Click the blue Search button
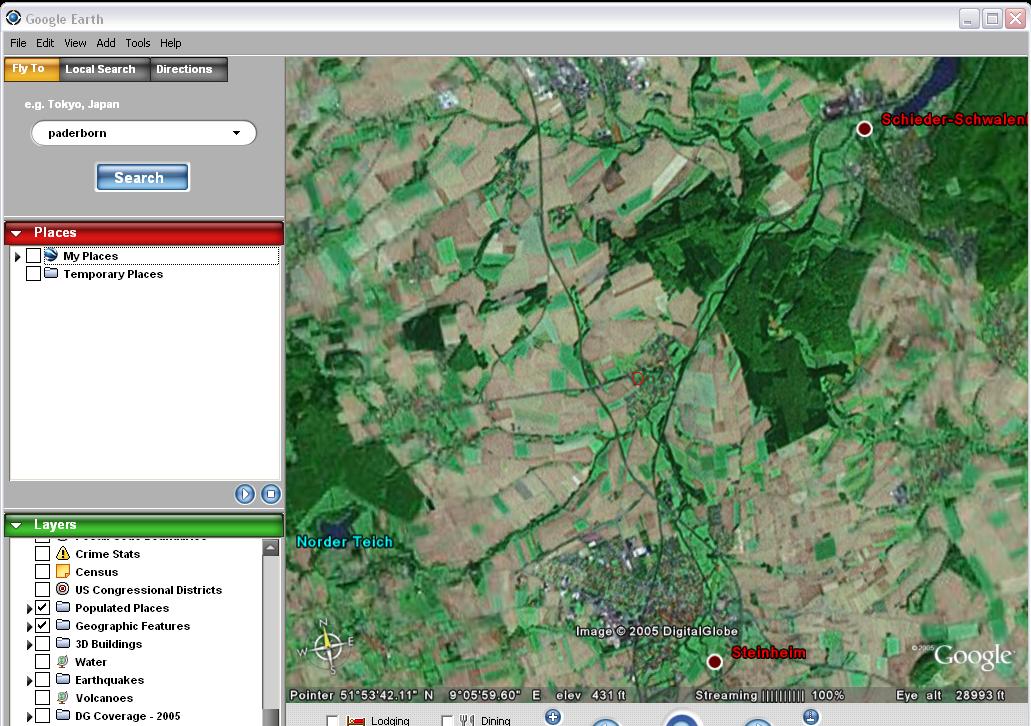This screenshot has width=1031, height=726. point(142,178)
